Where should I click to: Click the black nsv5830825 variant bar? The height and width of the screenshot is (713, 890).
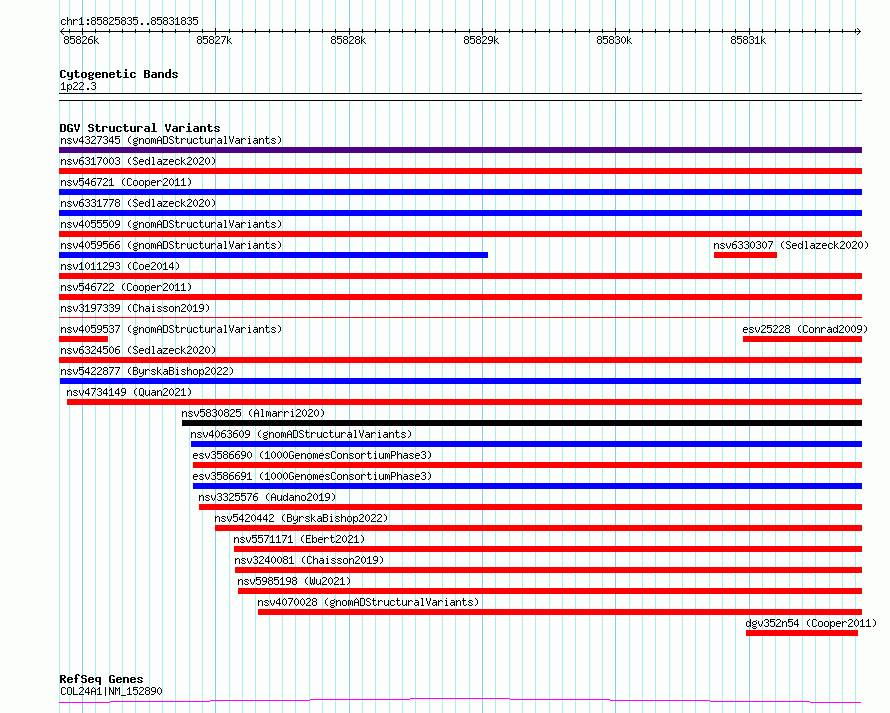pos(522,423)
